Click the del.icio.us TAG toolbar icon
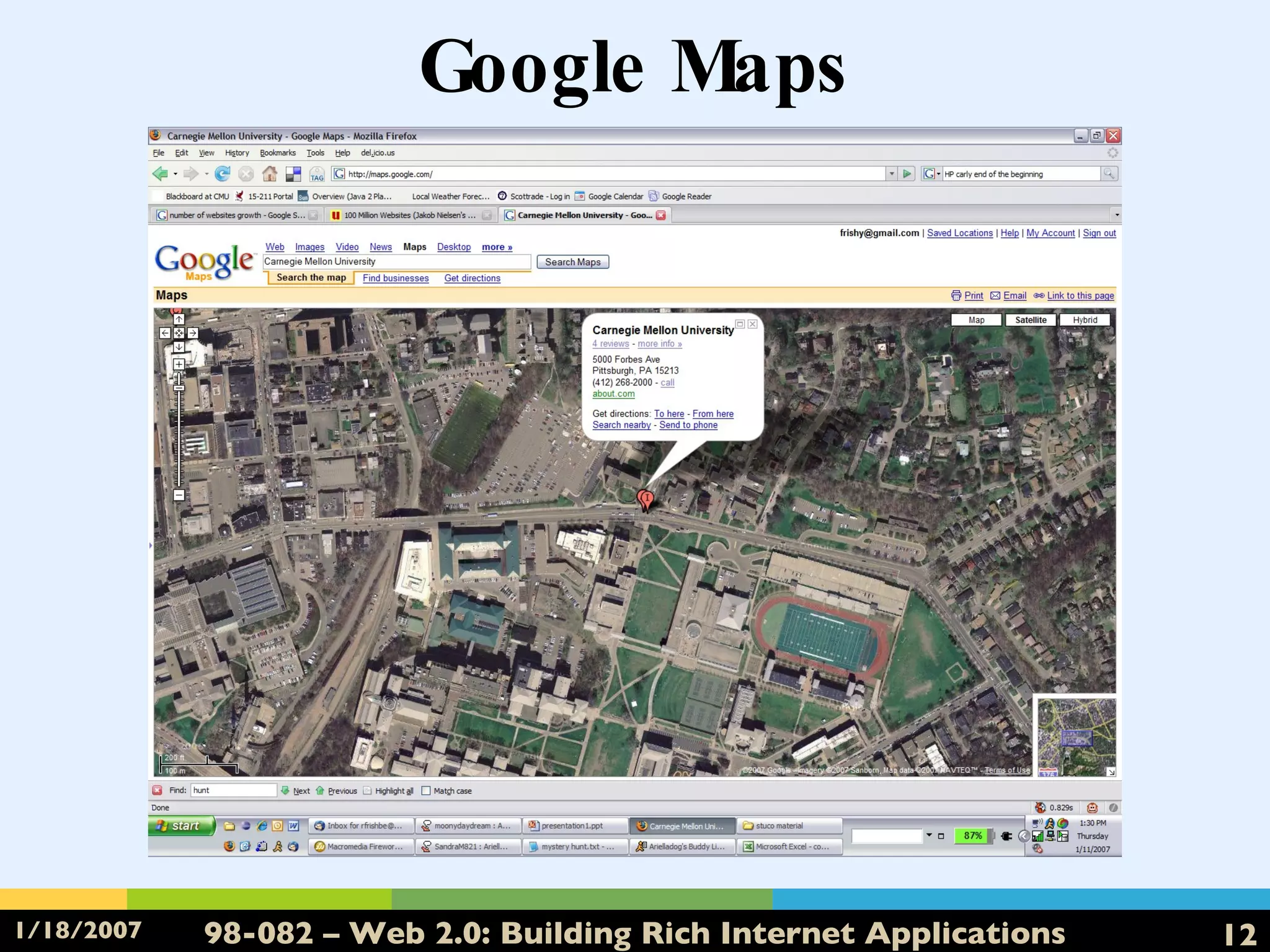Screen dimensions: 1270x952 (x=317, y=175)
